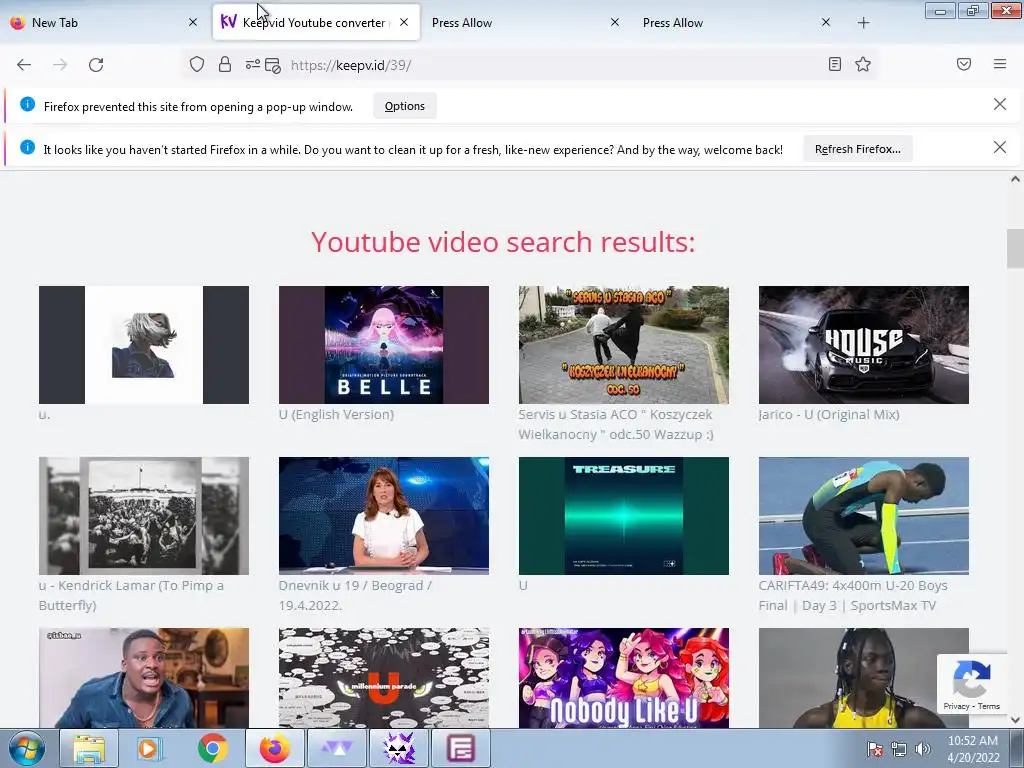
Task: Open Windows Explorer from taskbar
Action: coord(88,748)
